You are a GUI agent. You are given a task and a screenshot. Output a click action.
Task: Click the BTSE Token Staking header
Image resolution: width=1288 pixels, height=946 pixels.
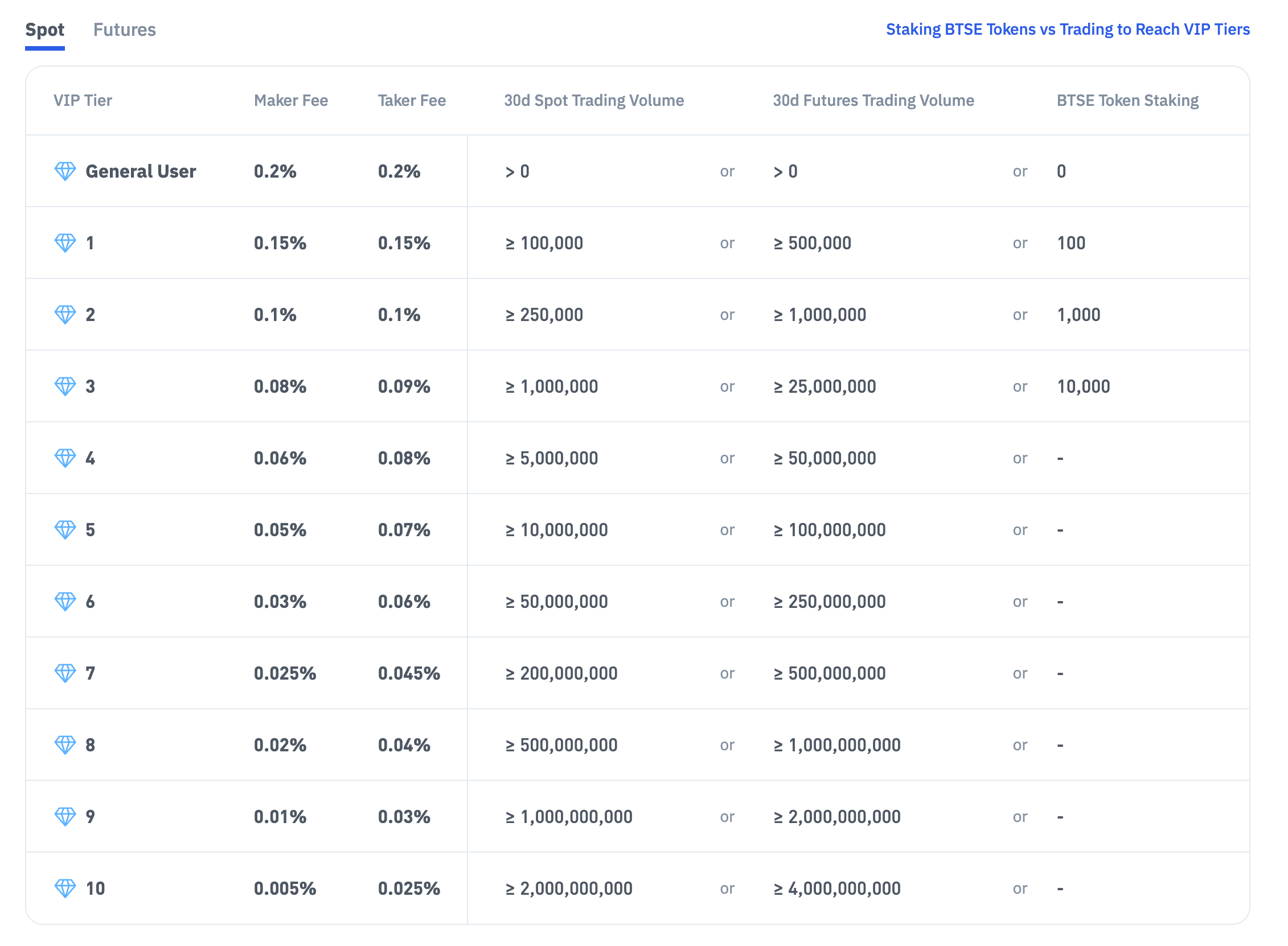1126,101
